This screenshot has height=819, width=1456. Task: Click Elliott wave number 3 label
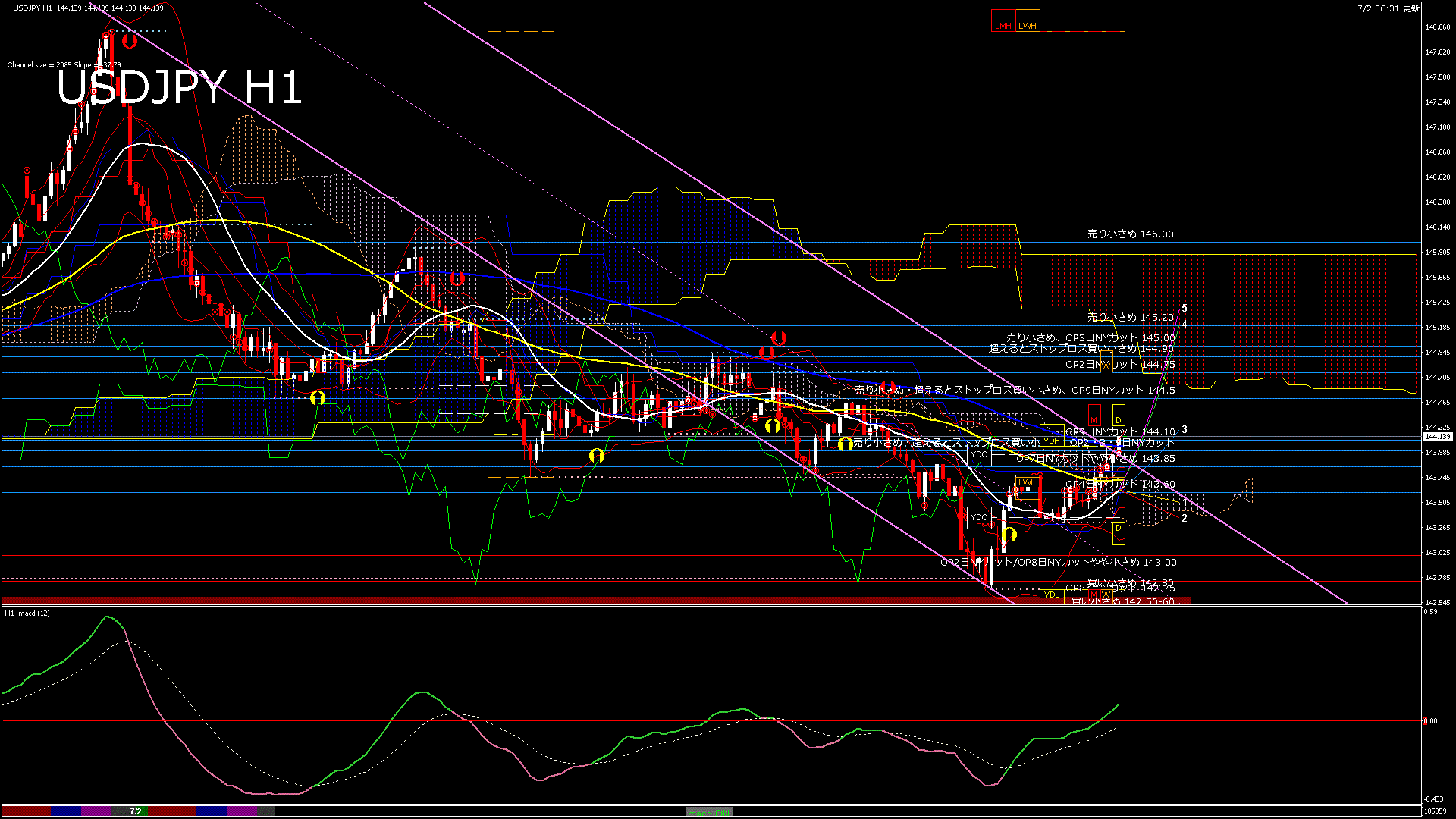(1185, 430)
